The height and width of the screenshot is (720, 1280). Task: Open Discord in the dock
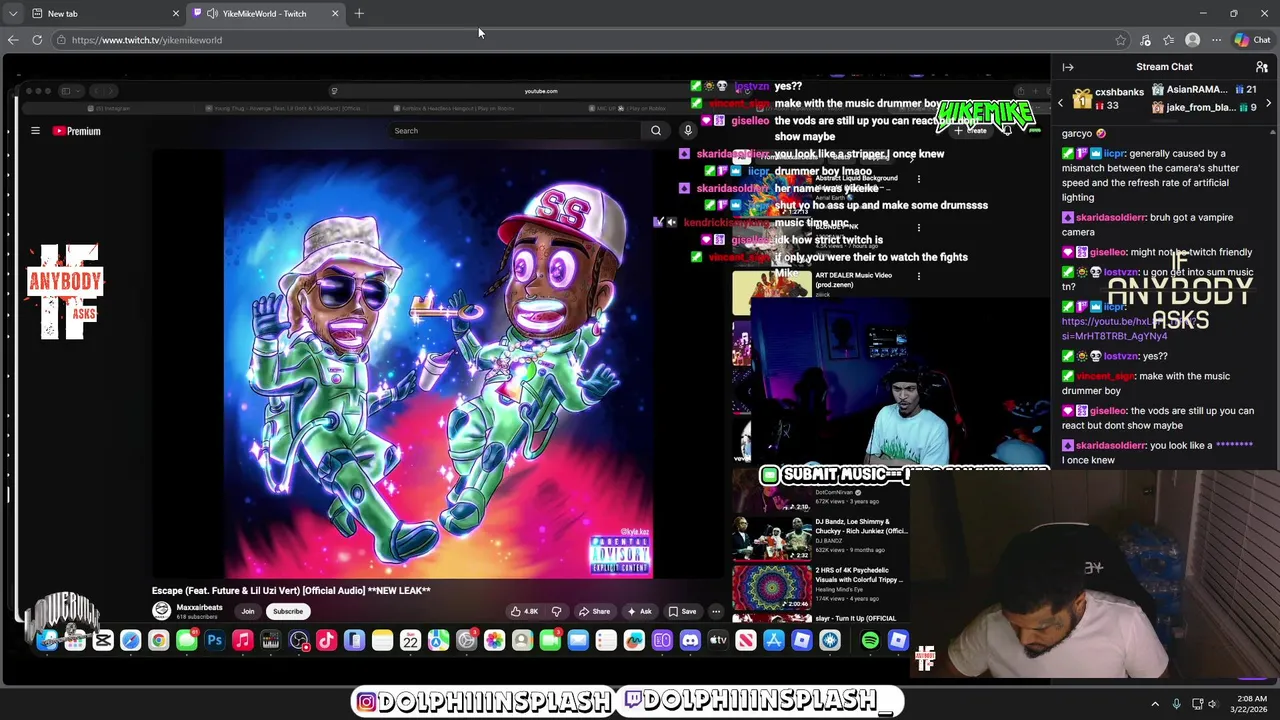(690, 641)
